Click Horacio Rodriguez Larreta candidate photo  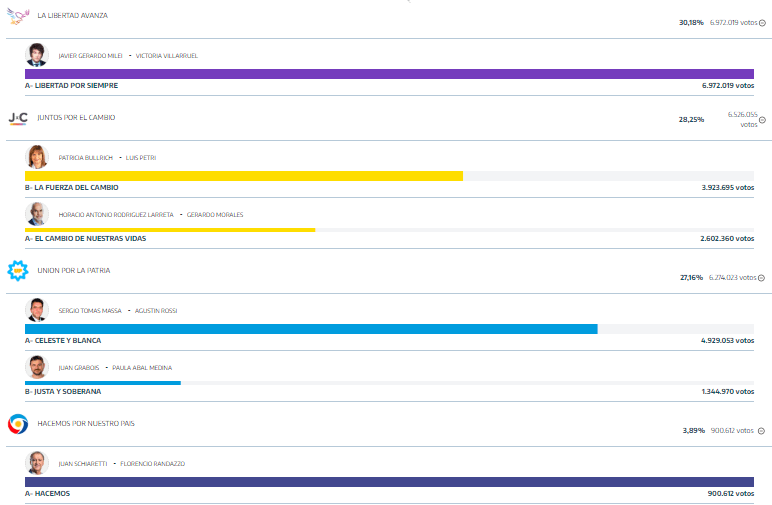(37, 214)
